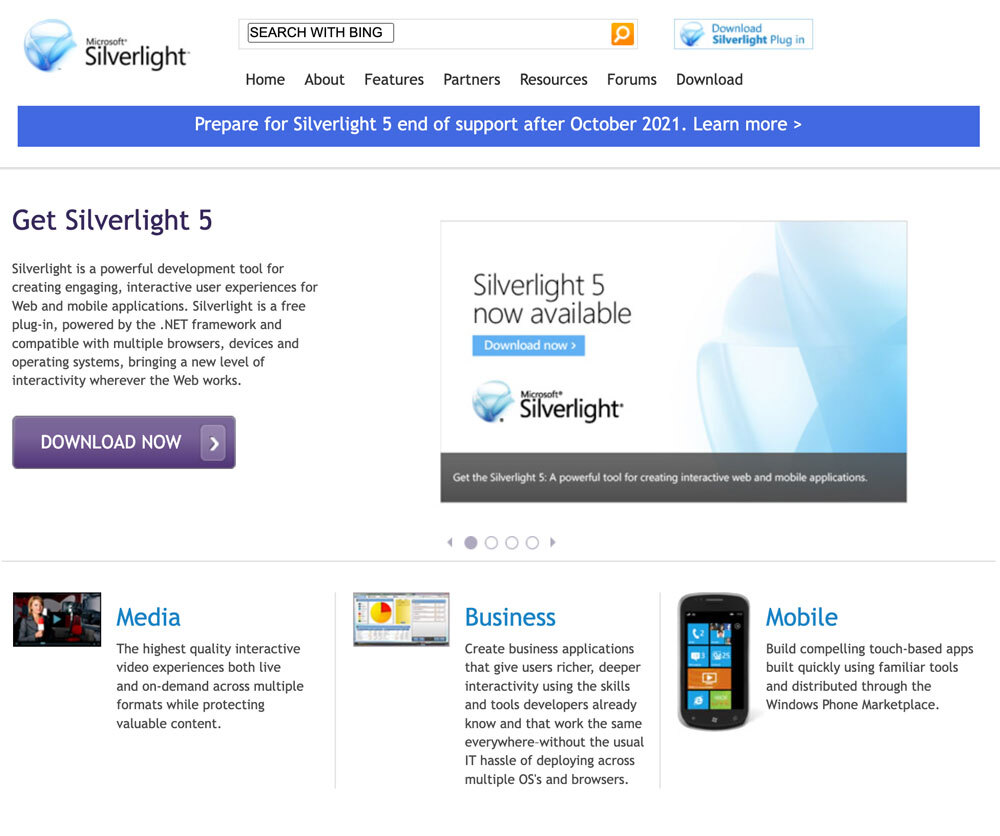This screenshot has width=1000, height=836.
Task: Select the third carousel slide dot
Action: click(x=511, y=543)
